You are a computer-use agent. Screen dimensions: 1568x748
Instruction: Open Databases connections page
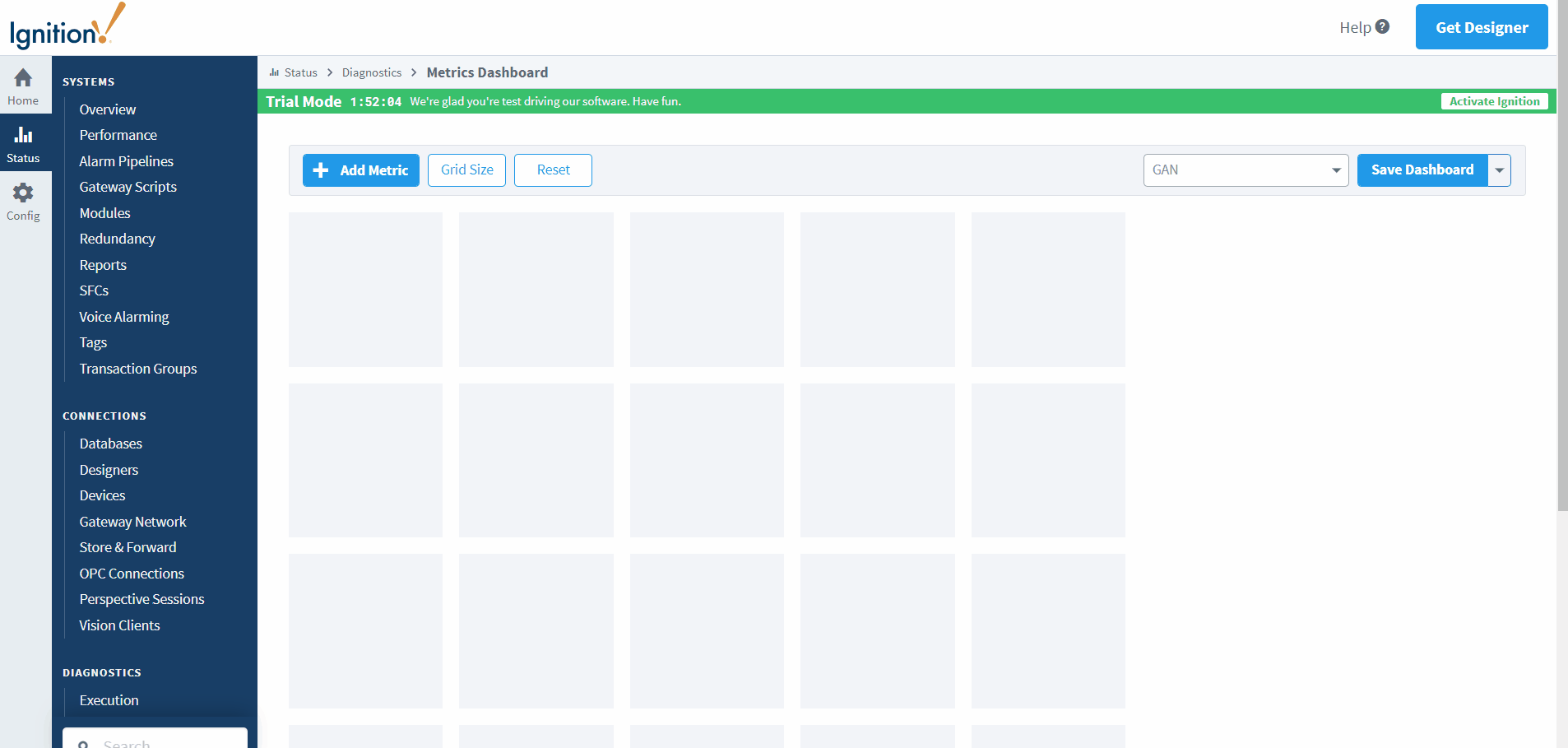point(110,444)
